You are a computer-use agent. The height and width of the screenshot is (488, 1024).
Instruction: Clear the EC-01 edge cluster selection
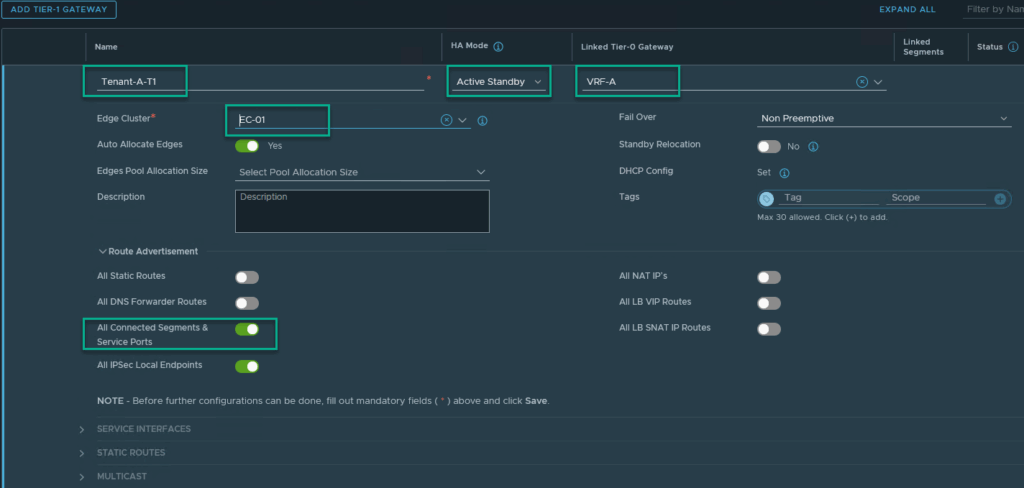(447, 120)
